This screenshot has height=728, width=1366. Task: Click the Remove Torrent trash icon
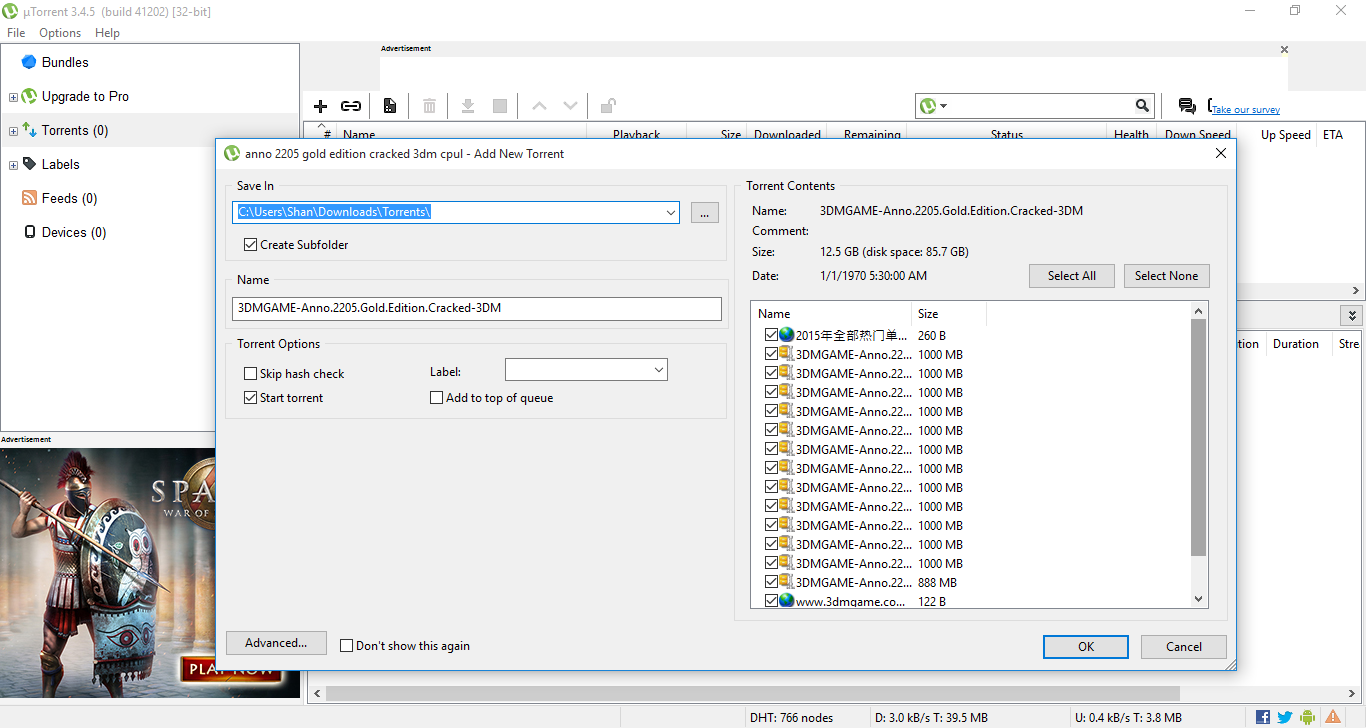coord(428,105)
